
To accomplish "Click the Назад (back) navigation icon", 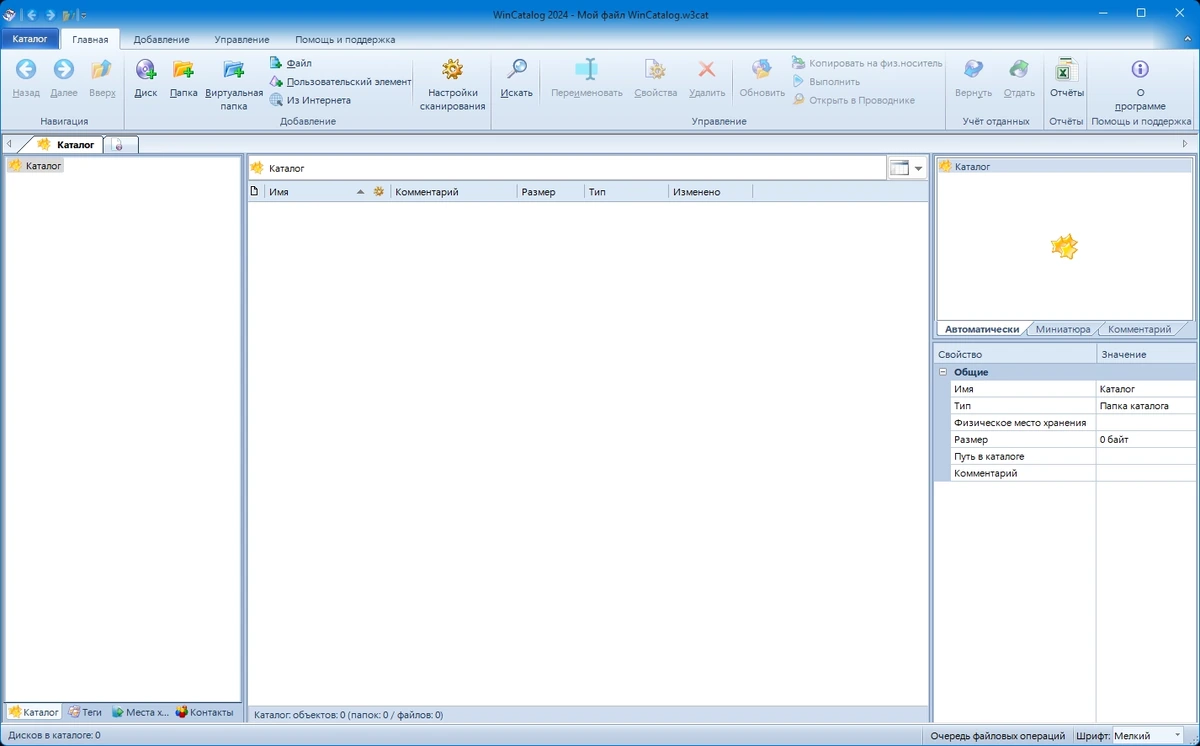I will (26, 69).
